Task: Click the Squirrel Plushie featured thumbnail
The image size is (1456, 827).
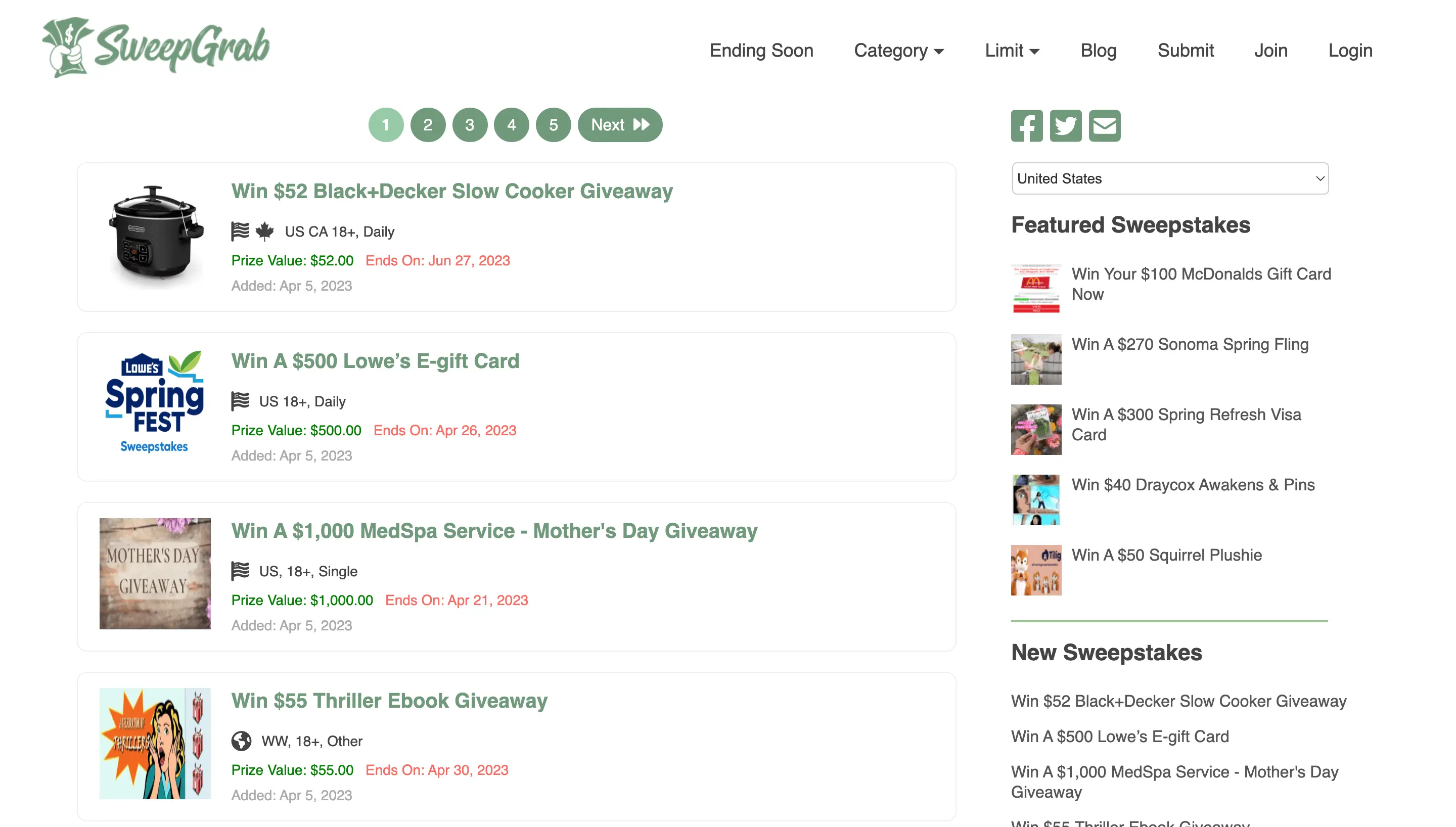Action: coord(1036,570)
